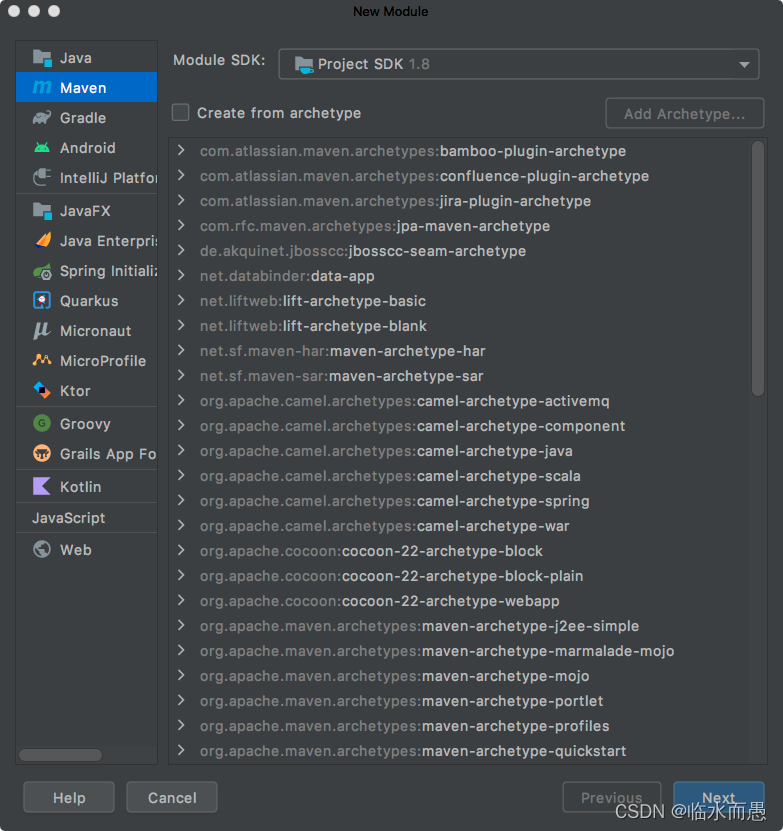Click the Grails App Forge icon

click(x=42, y=454)
